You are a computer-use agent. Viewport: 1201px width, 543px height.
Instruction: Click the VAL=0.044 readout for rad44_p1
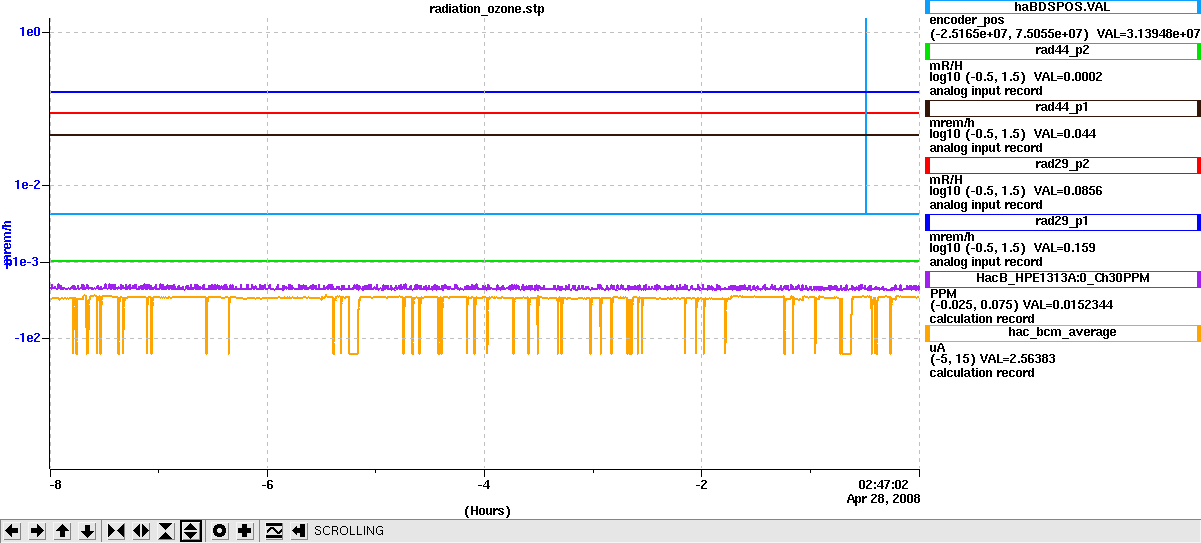(1064, 134)
